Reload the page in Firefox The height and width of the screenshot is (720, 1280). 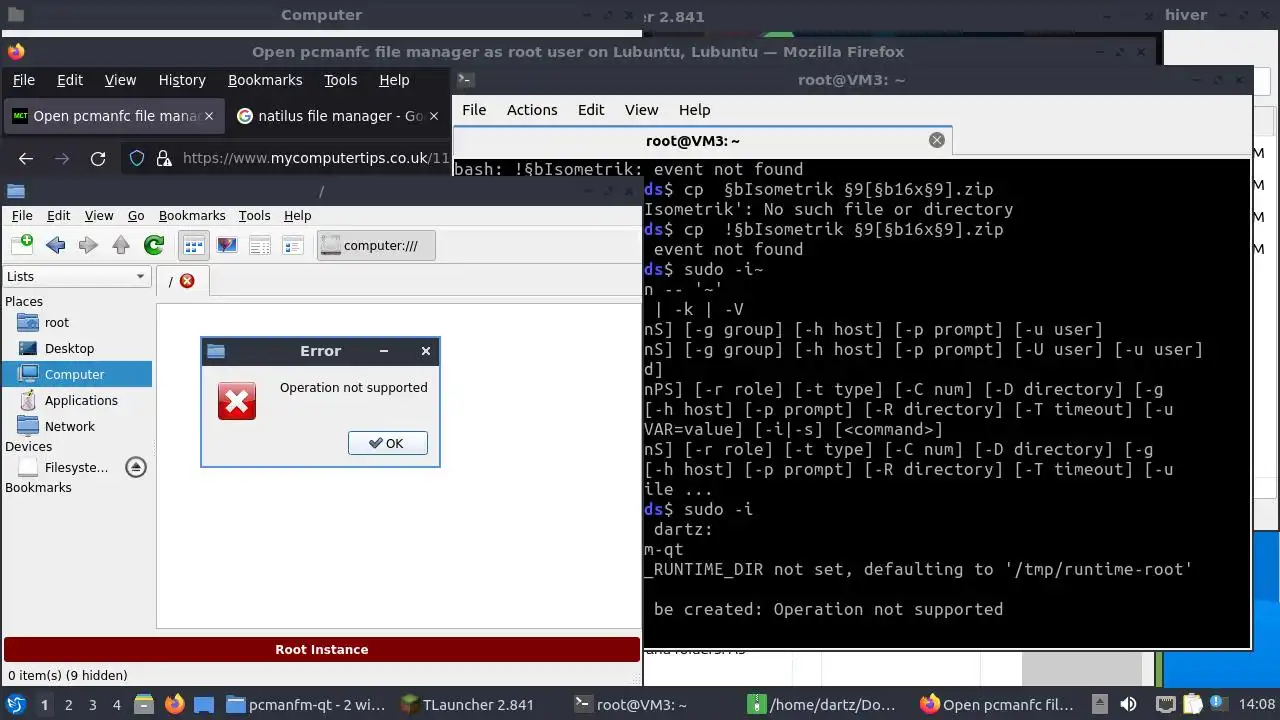click(98, 158)
